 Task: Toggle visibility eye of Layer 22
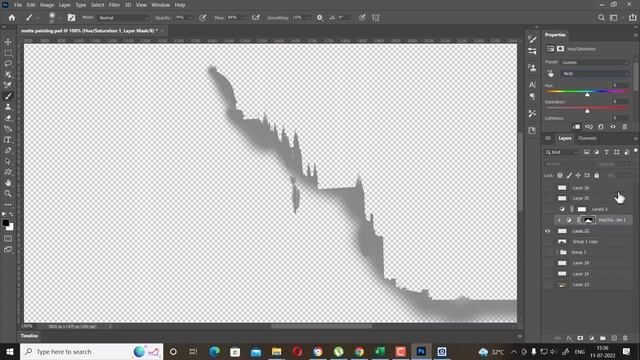548,231
